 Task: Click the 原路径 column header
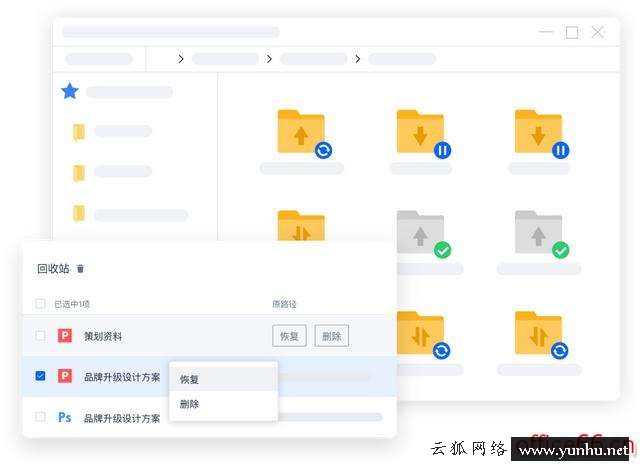coord(284,304)
